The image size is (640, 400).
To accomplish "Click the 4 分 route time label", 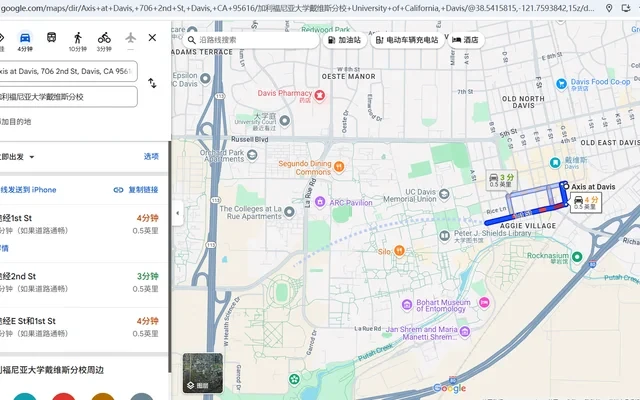I will click(586, 202).
